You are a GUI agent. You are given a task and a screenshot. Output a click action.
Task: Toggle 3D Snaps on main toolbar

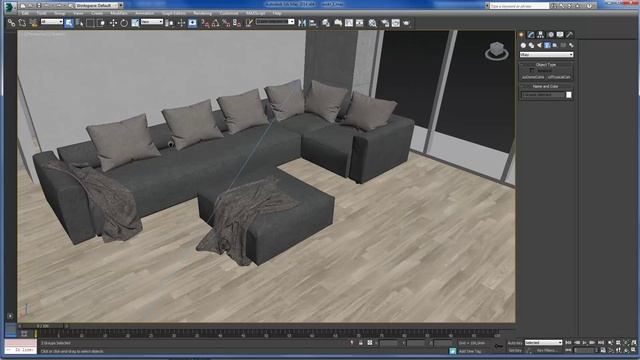point(205,23)
